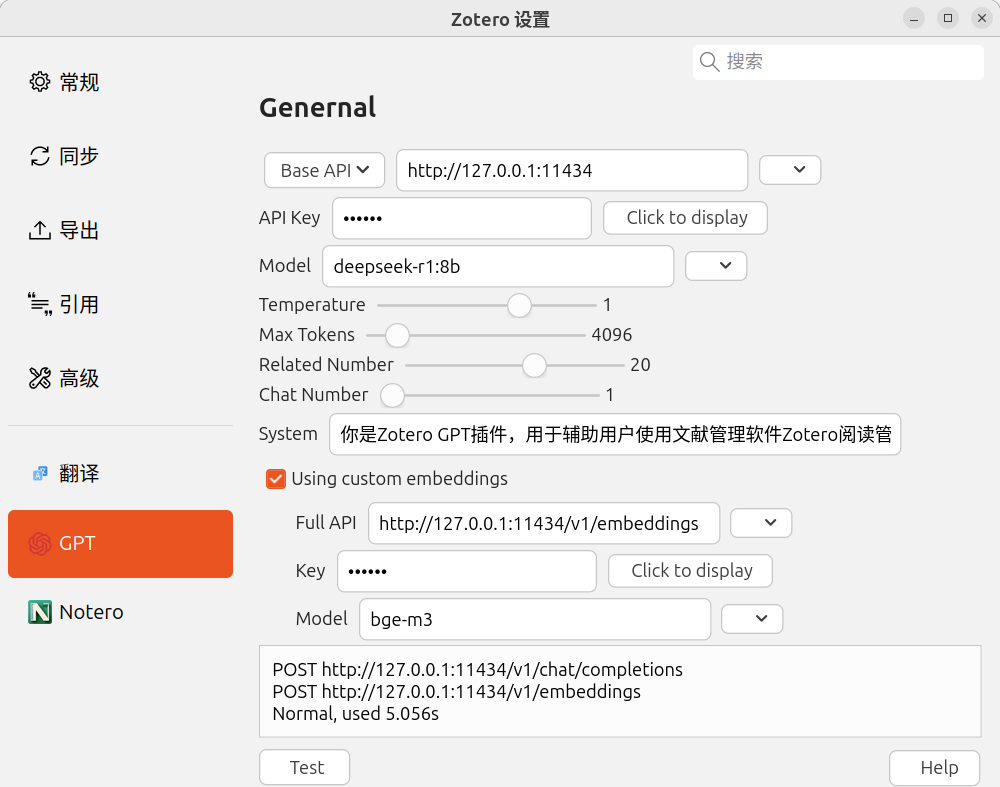
Task: Click the base API URL field
Action: coord(572,170)
